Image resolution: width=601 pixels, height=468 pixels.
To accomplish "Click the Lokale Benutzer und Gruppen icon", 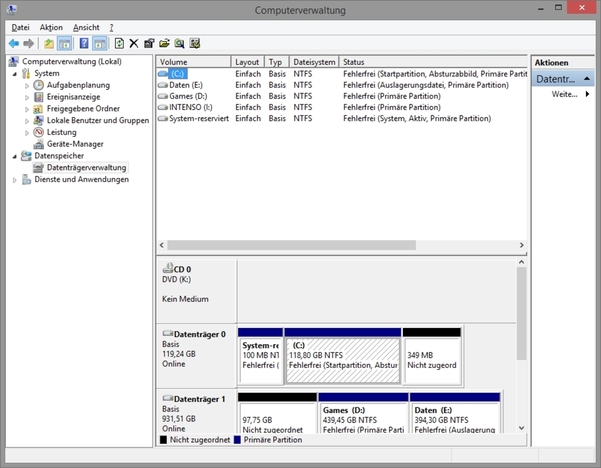I will coord(38,120).
